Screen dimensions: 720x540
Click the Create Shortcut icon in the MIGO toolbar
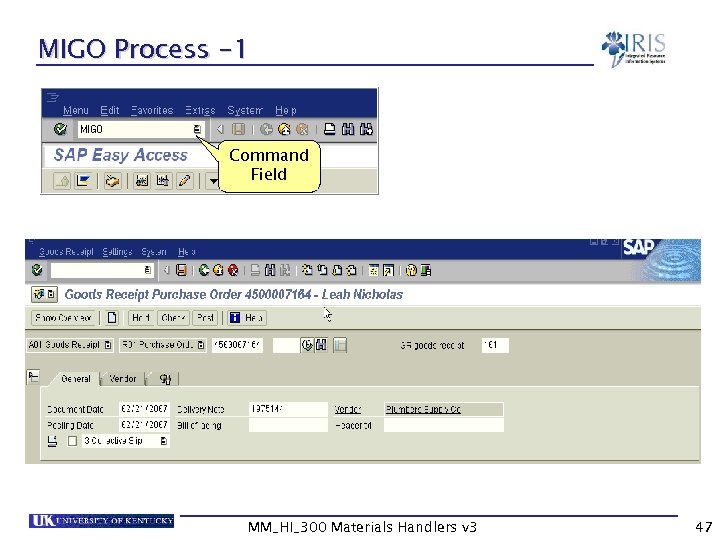(x=388, y=270)
